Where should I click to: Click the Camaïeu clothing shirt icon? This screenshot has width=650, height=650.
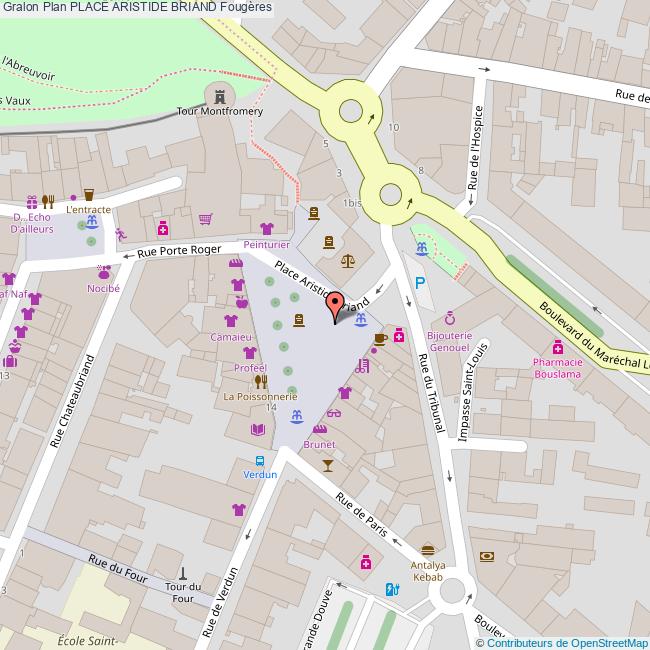(x=231, y=322)
